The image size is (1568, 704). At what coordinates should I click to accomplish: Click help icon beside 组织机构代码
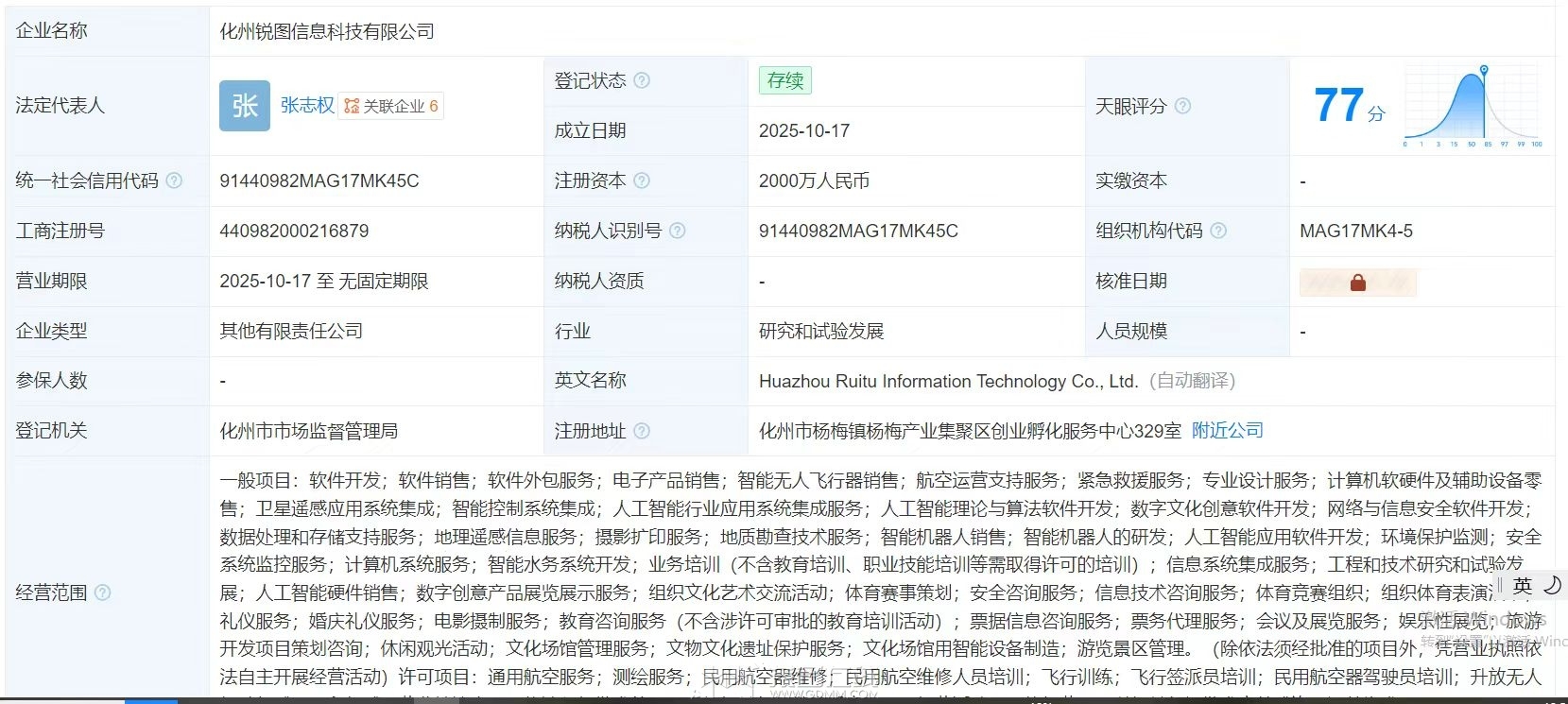[x=1218, y=231]
